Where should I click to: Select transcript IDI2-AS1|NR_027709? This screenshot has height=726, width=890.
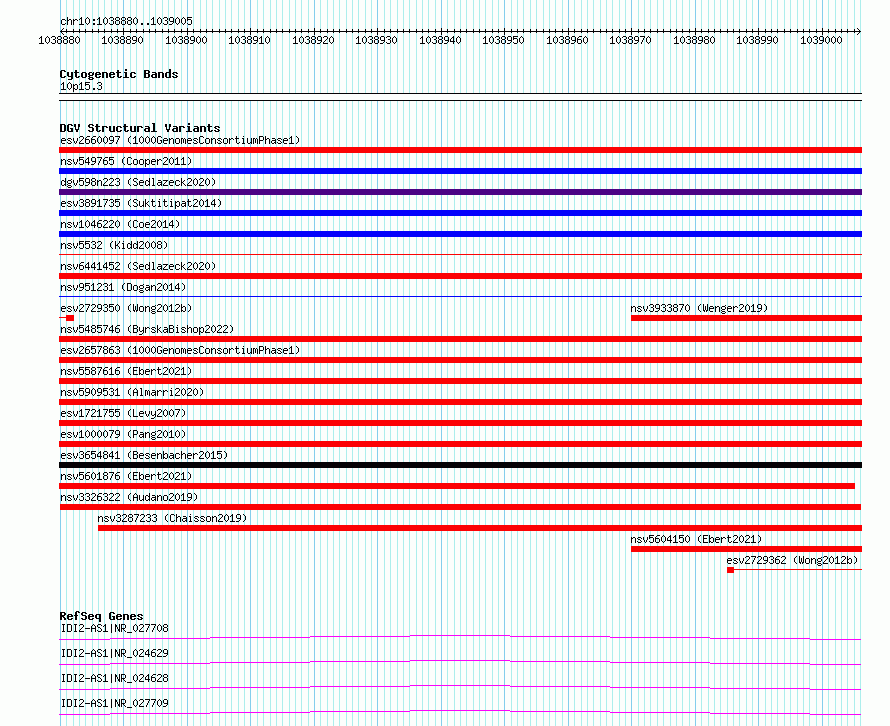[115, 703]
